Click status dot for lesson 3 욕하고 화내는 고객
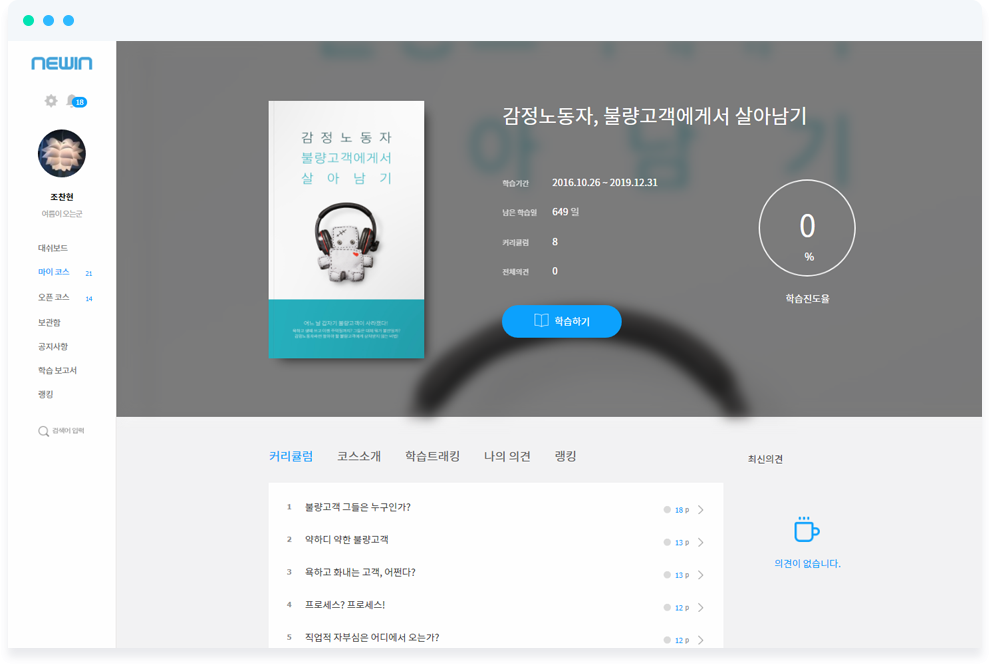This screenshot has height=665, width=990. pos(667,575)
